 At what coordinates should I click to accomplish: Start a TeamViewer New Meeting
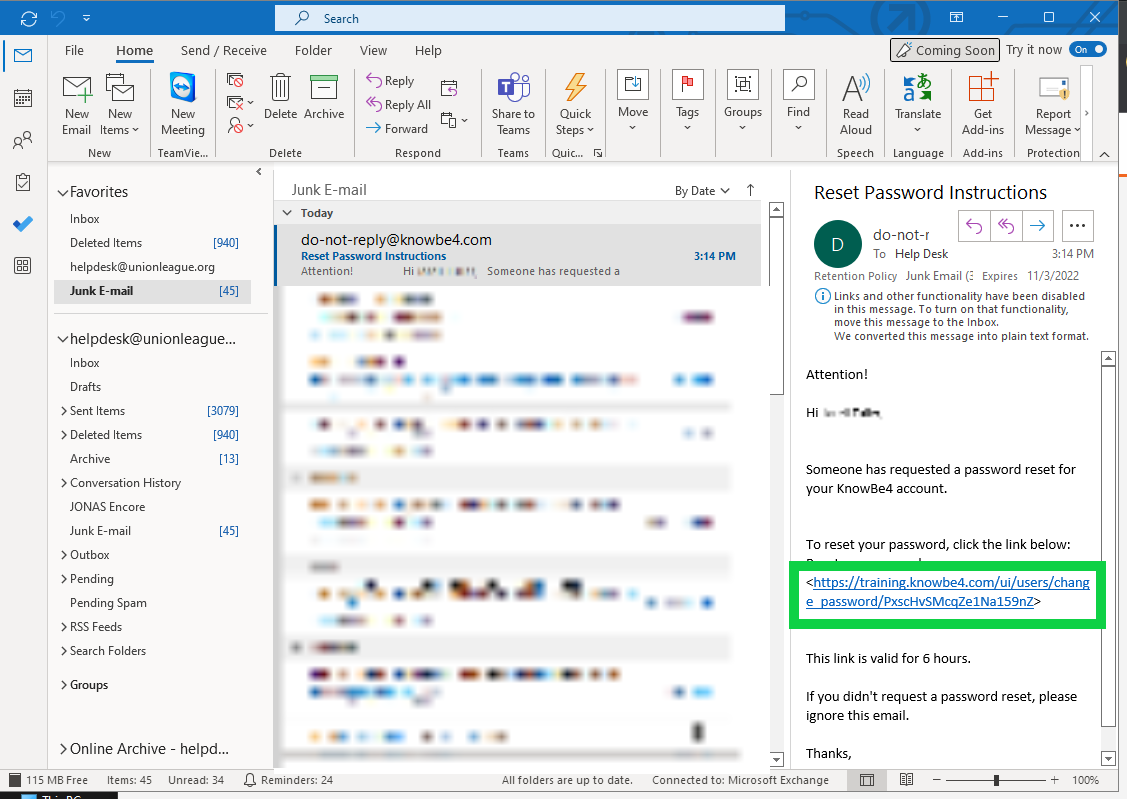[183, 105]
